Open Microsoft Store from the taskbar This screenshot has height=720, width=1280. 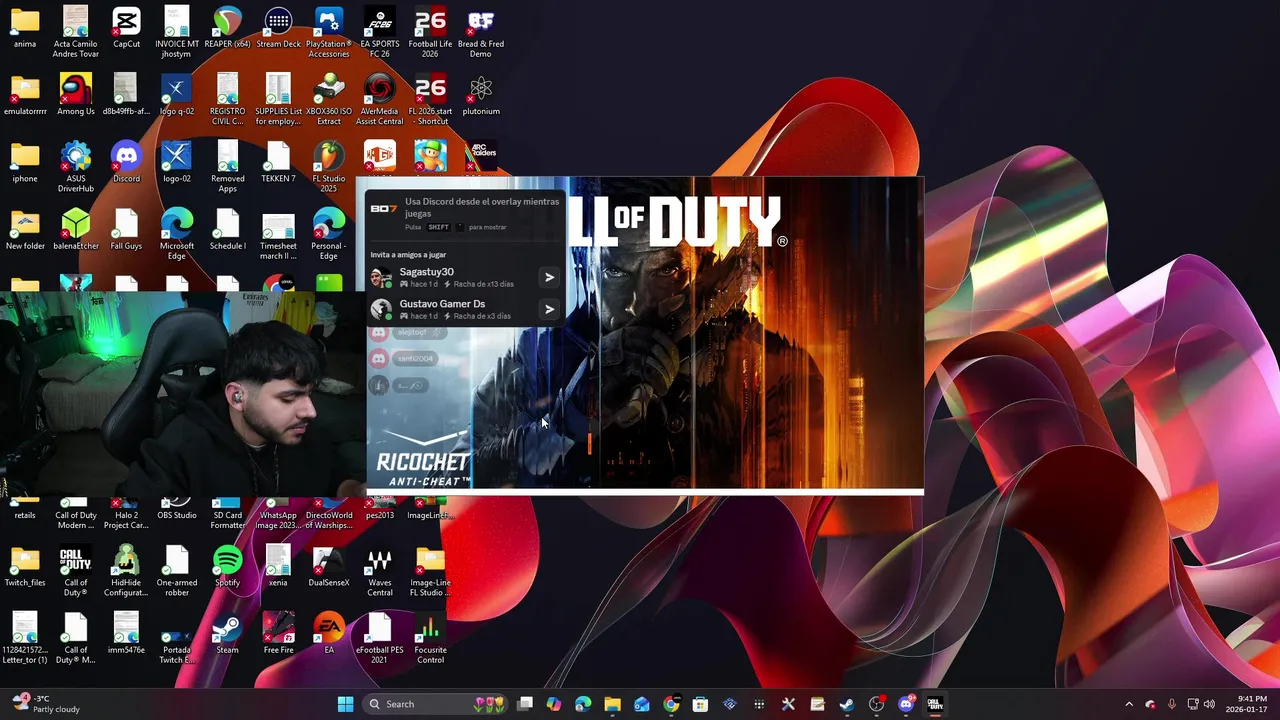(x=700, y=704)
